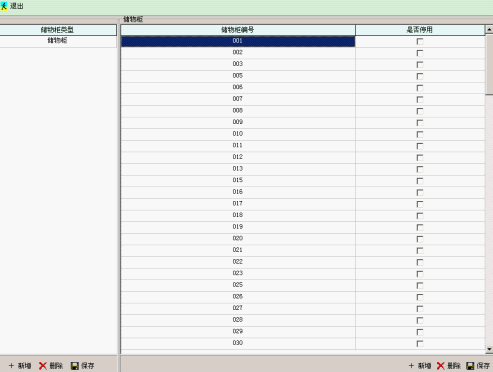The height and width of the screenshot is (372, 493).
Task: Select locker row 002
Action: point(238,52)
